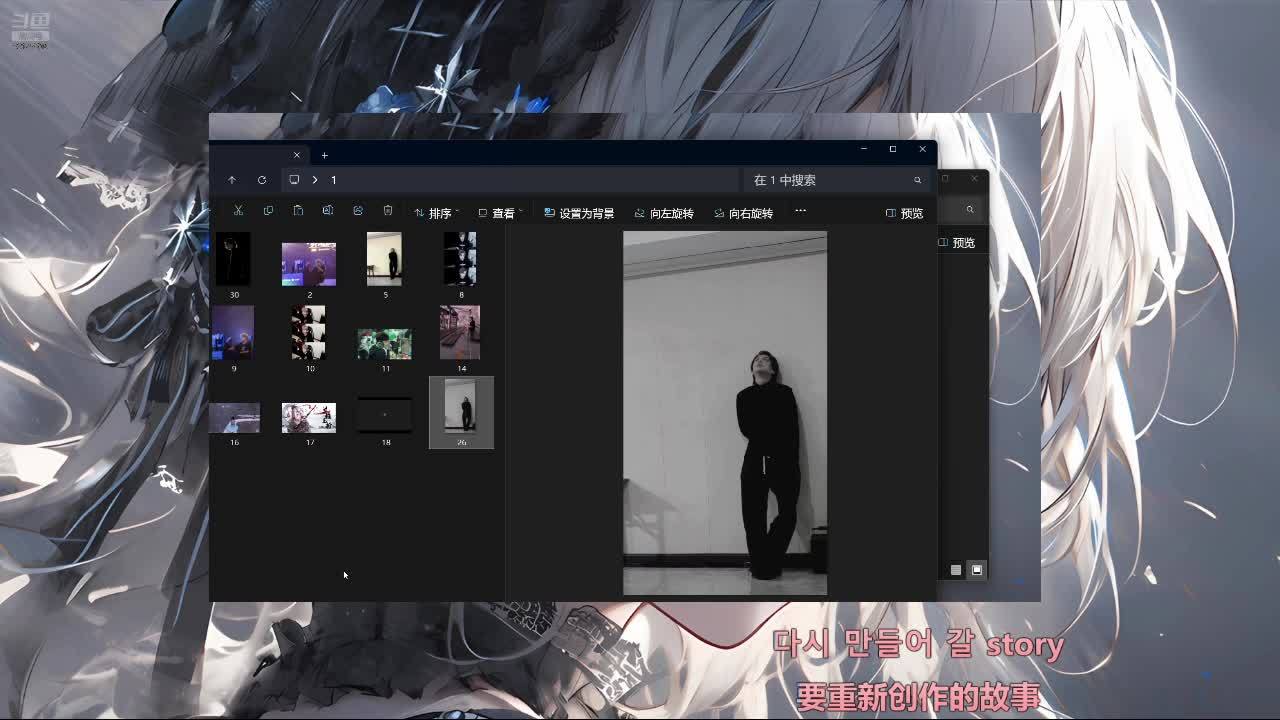
Task: Select the dark thumbnail named 18
Action: [x=385, y=413]
